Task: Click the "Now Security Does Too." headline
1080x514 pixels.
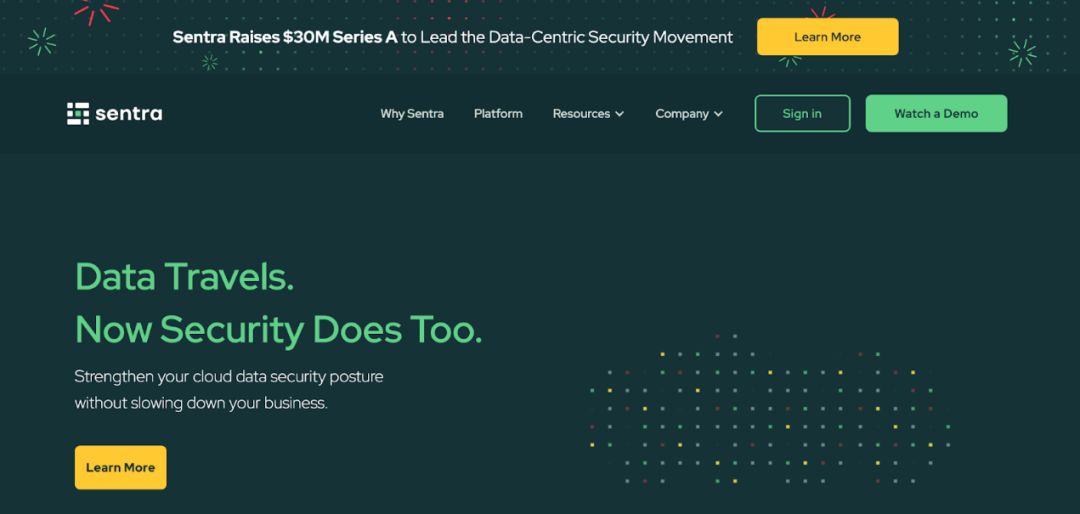Action: coord(278,329)
